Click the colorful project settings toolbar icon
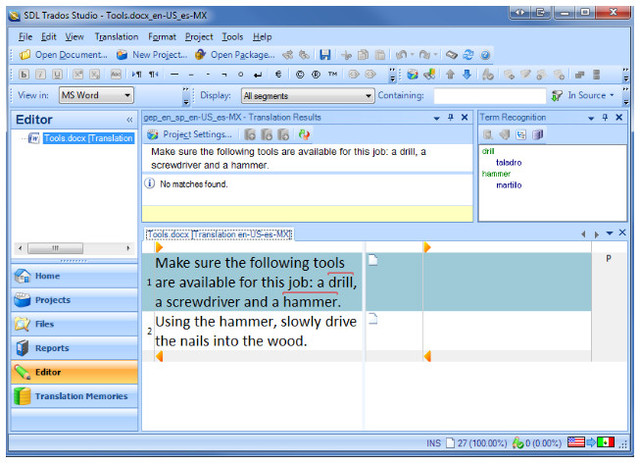Viewport: 640px width, 464px height. pos(413,74)
